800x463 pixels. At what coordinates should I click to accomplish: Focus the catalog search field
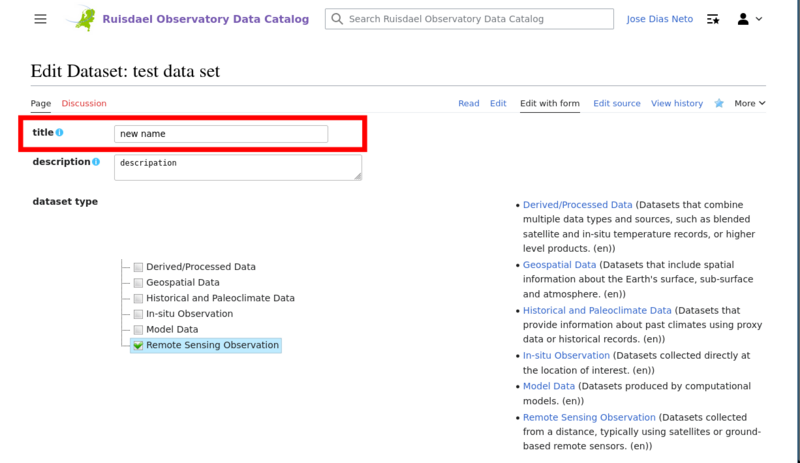[x=469, y=19]
